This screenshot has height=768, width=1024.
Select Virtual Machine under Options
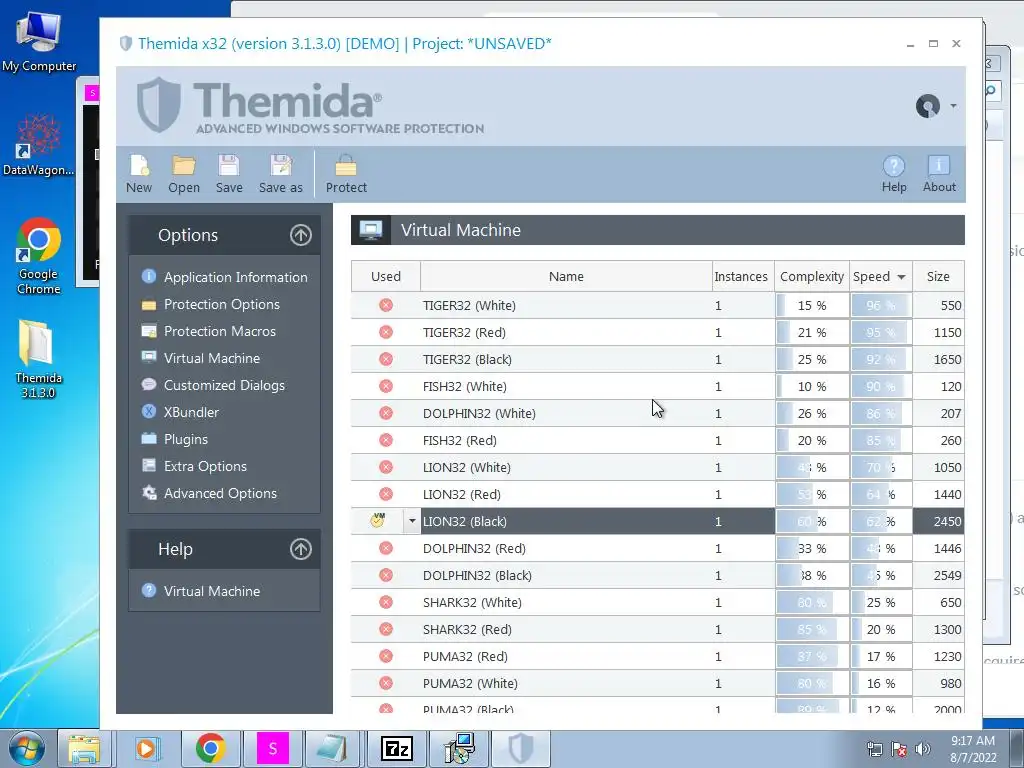click(x=212, y=358)
